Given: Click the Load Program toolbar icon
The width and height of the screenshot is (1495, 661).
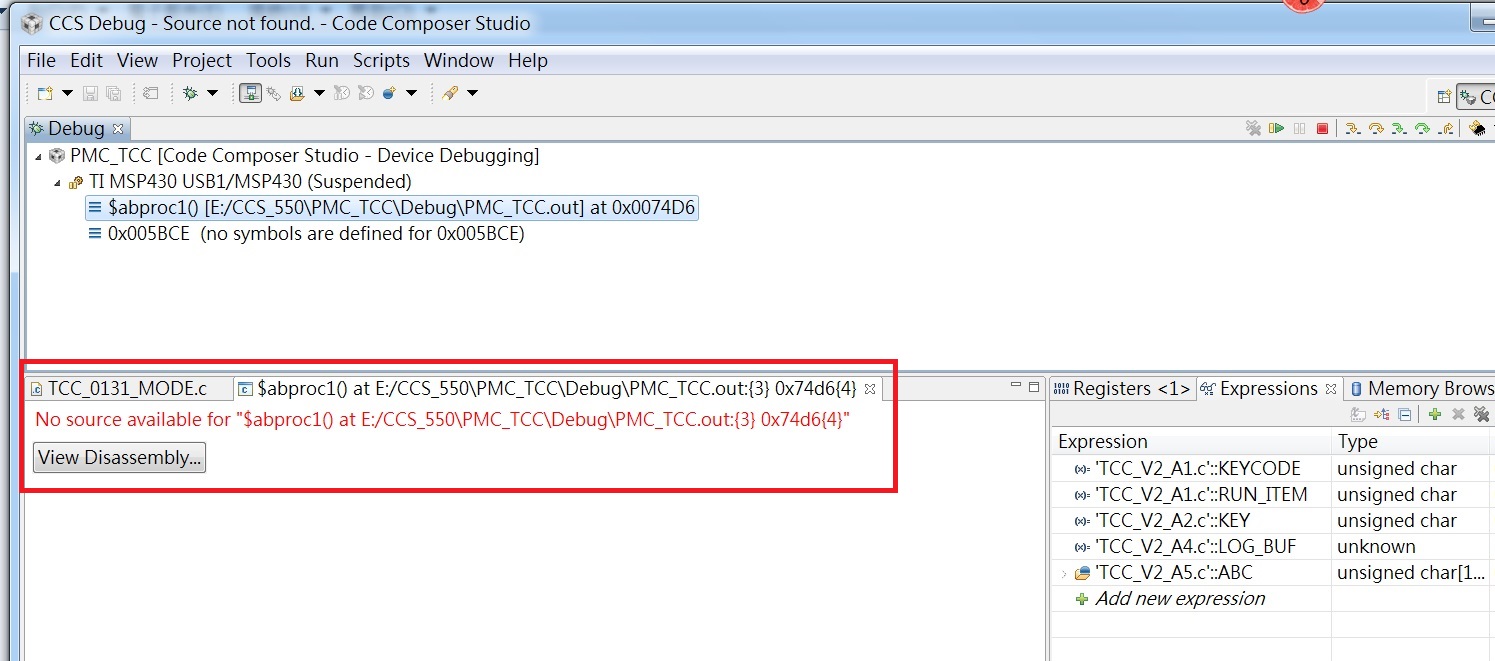Looking at the screenshot, I should [297, 93].
